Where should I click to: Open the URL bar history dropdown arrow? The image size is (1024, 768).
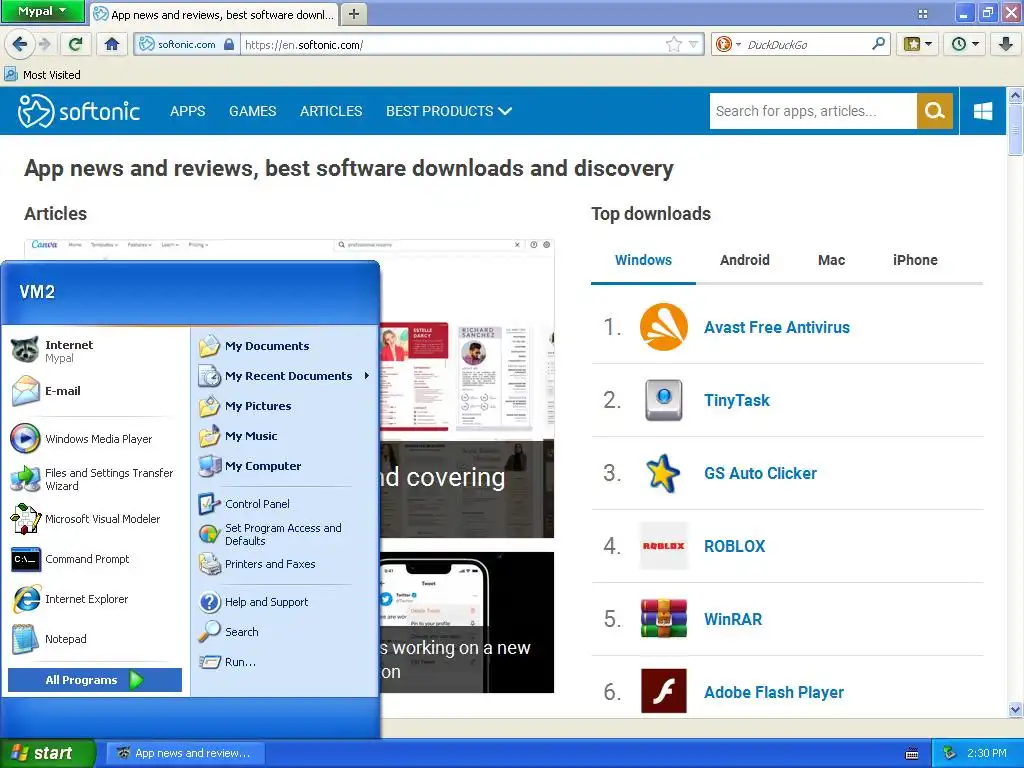pos(693,44)
